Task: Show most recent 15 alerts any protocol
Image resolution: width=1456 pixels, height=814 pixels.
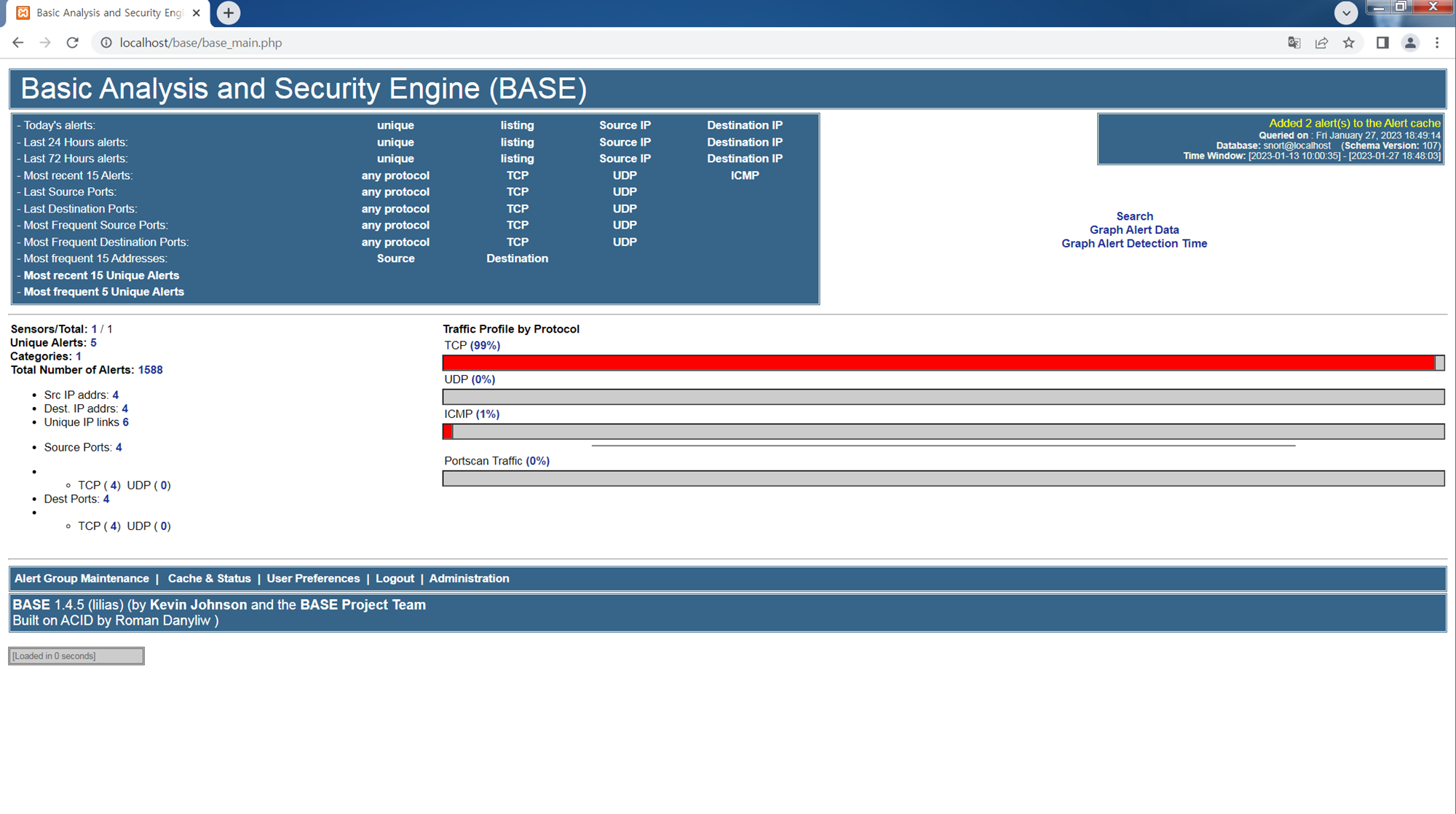Action: [395, 175]
